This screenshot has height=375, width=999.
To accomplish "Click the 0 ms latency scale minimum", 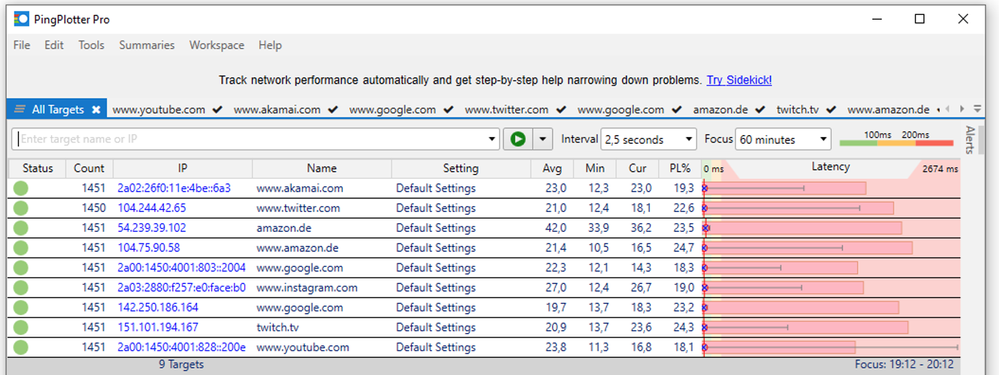I will coord(714,169).
